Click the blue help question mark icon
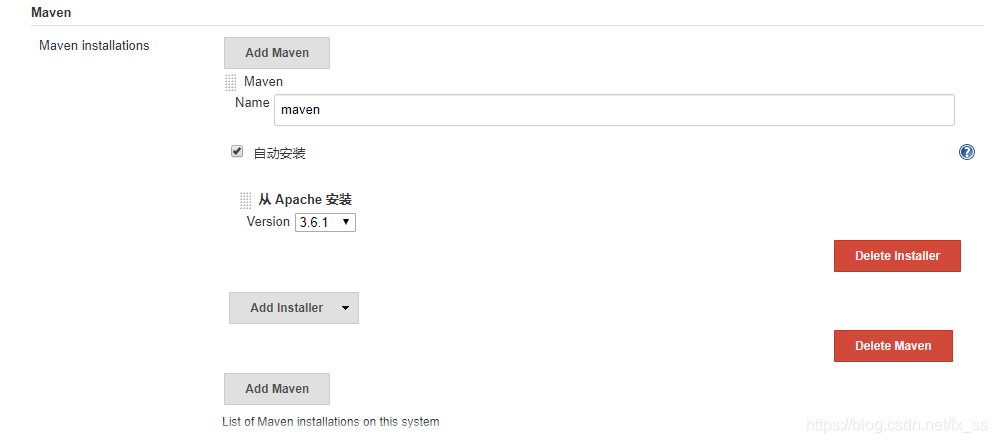997x443 pixels. tap(966, 152)
